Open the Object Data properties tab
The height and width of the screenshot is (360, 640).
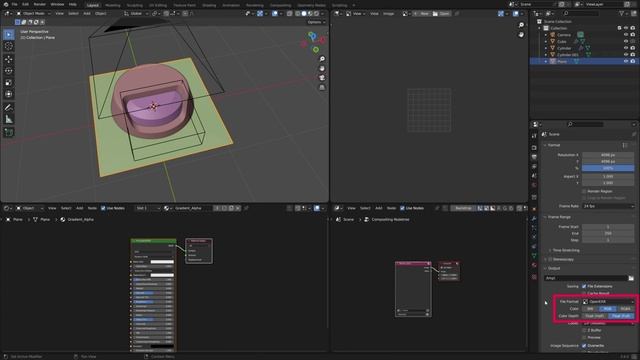[x=534, y=256]
